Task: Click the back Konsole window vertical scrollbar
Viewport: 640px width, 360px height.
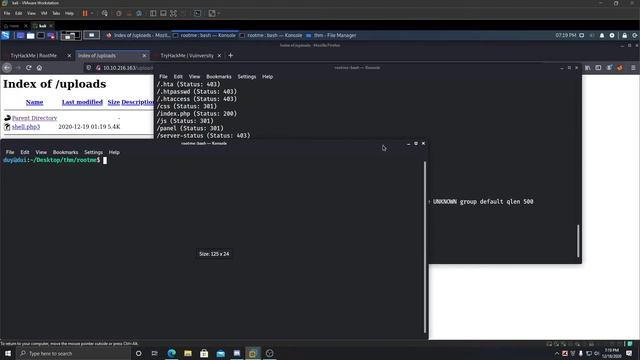Action: click(578, 241)
